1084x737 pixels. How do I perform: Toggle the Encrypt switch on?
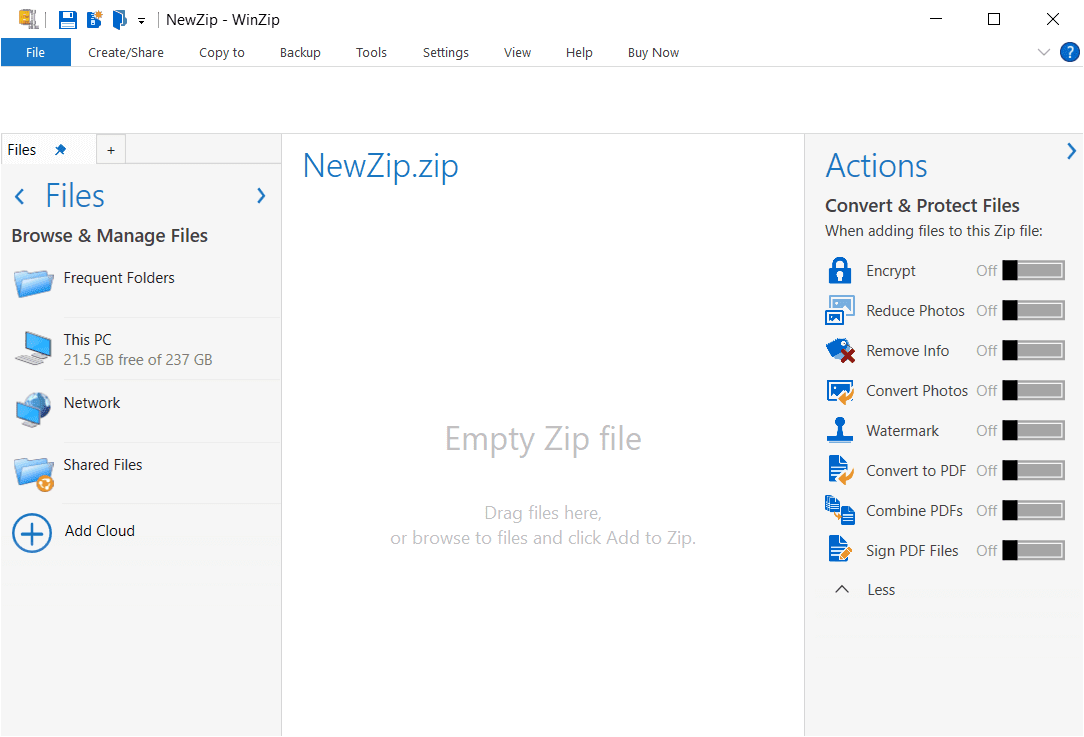1034,270
